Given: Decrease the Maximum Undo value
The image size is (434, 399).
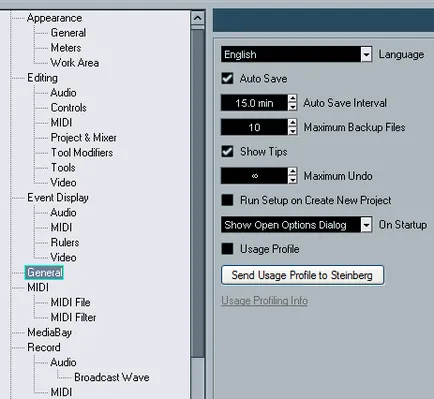Looking at the screenshot, I should pos(292,180).
